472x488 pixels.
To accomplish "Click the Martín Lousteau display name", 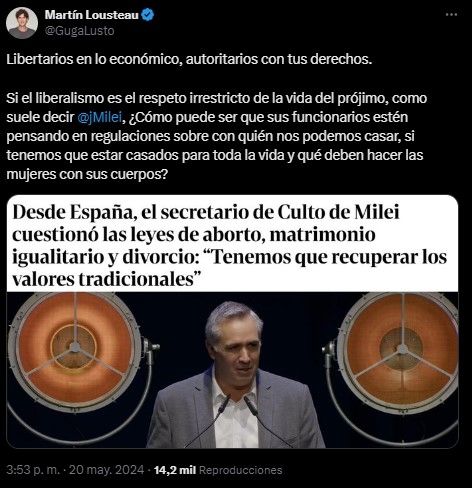I will click(x=92, y=15).
